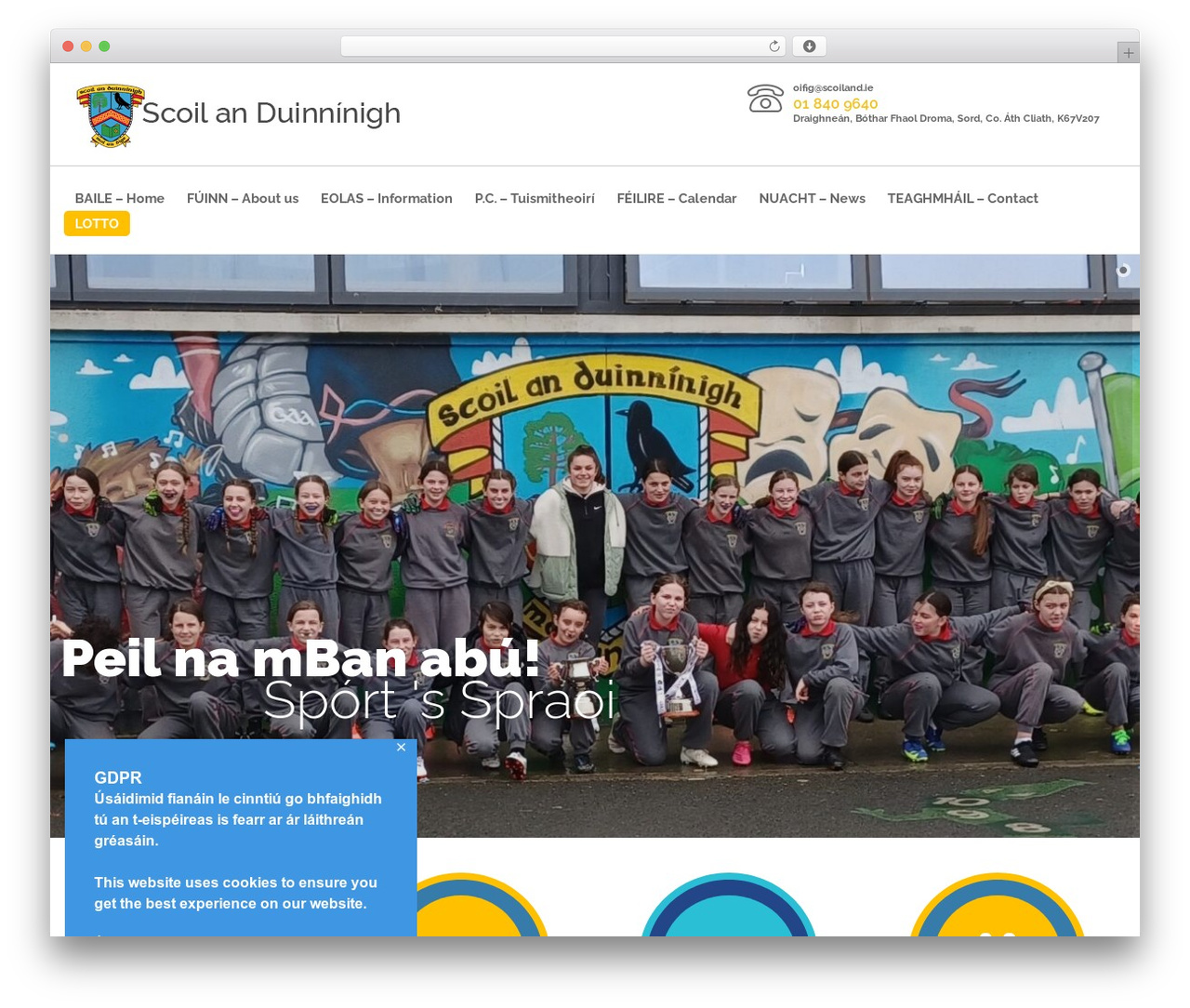
Task: Click the yellow minimize window button
Action: pos(86,46)
